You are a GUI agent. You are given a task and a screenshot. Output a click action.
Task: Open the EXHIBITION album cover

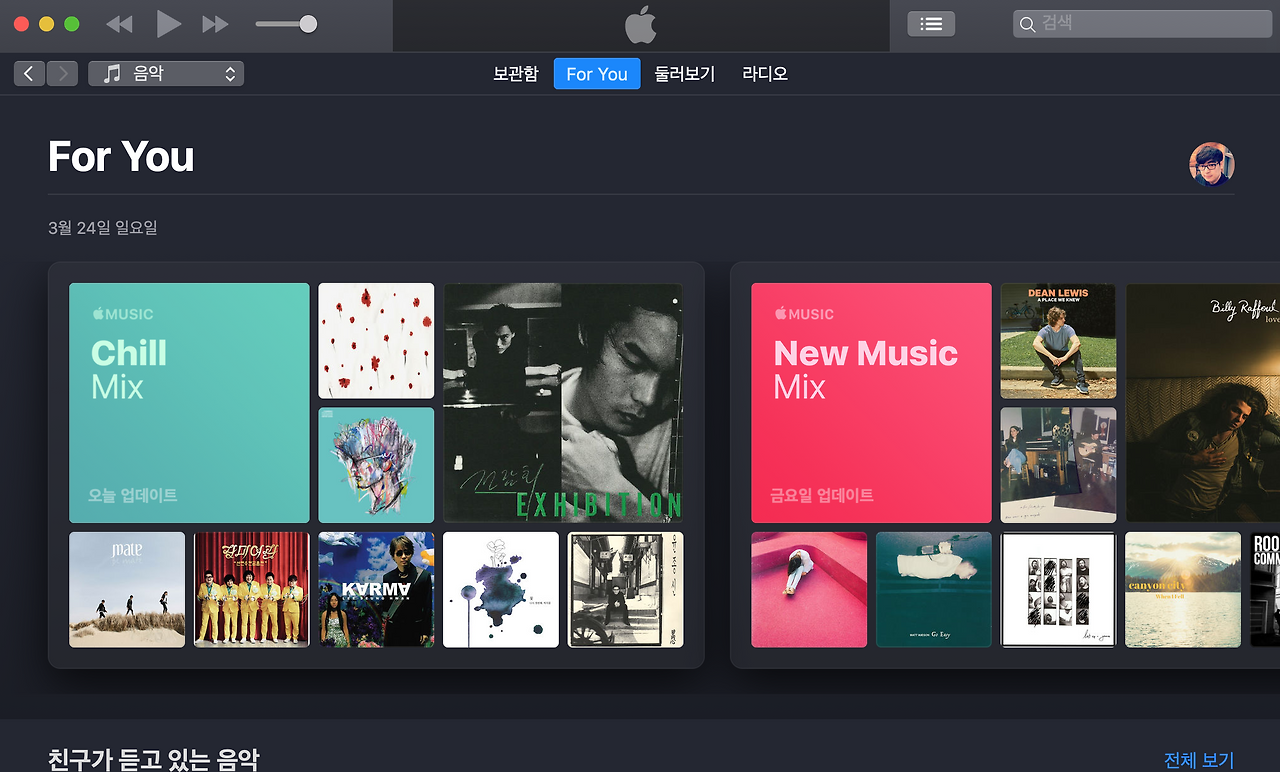pyautogui.click(x=563, y=403)
